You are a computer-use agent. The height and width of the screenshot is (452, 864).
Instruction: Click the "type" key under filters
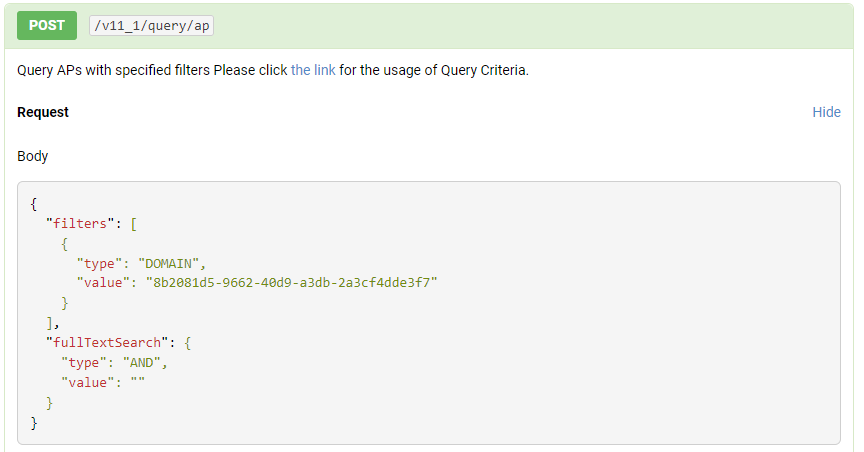click(x=99, y=263)
